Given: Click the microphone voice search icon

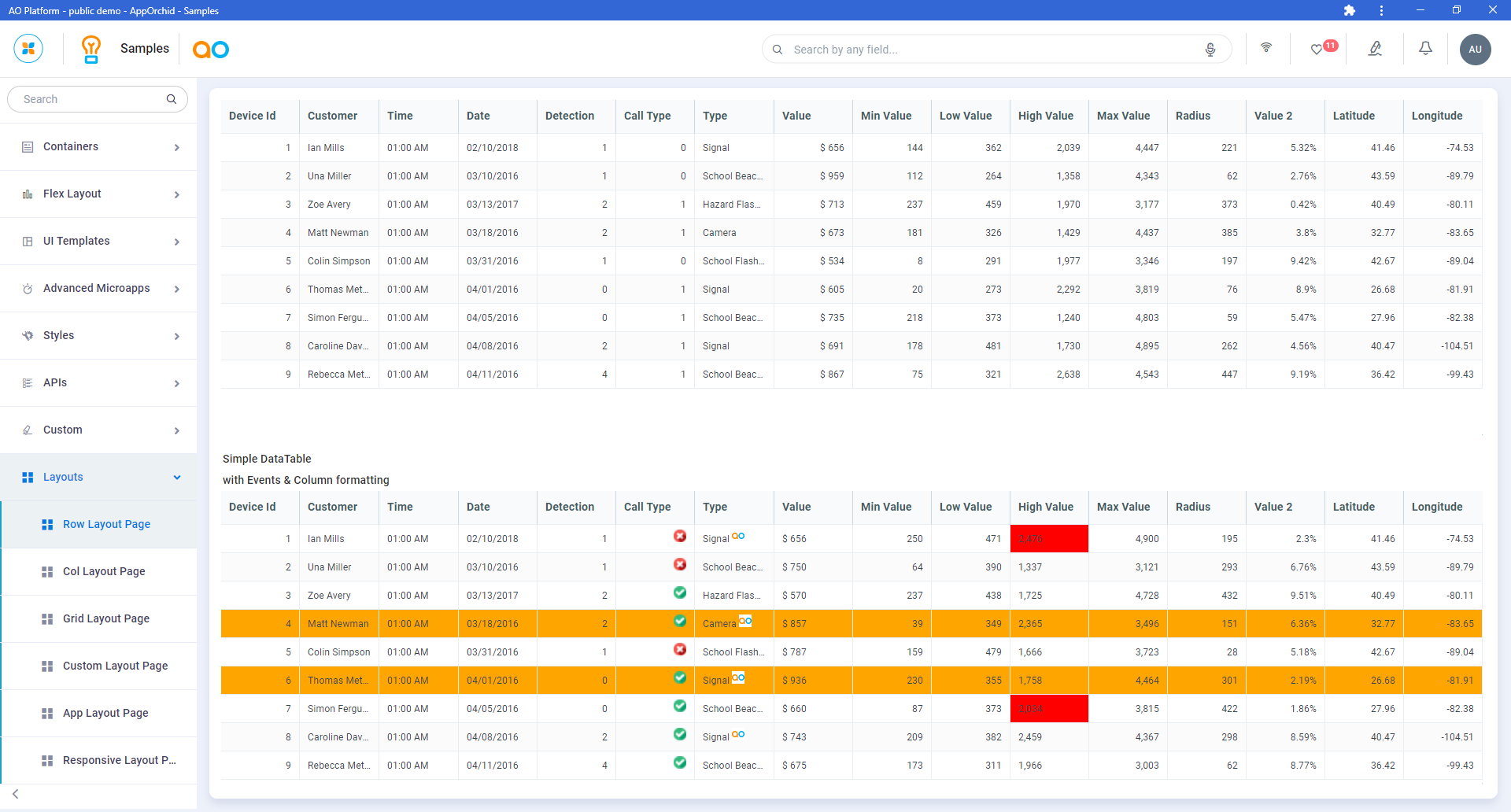Looking at the screenshot, I should (1210, 50).
